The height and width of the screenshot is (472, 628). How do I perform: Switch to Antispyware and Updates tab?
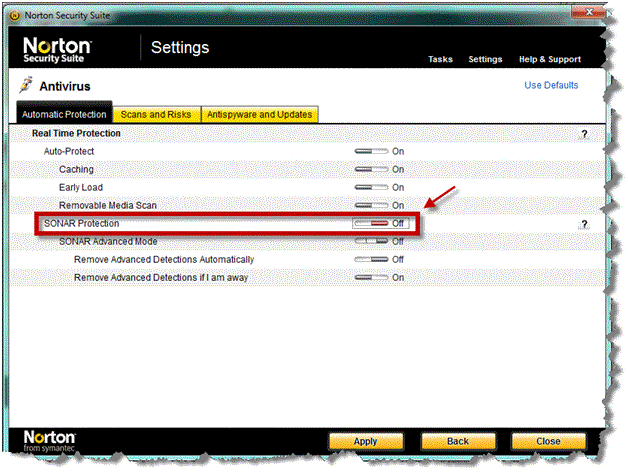tap(260, 115)
